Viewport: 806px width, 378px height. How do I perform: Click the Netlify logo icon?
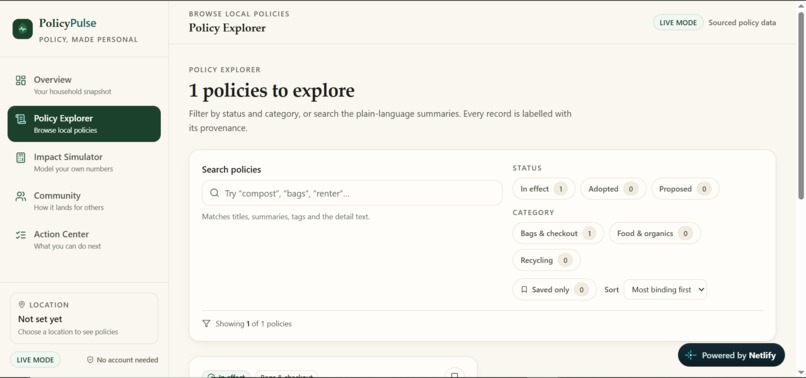click(690, 355)
